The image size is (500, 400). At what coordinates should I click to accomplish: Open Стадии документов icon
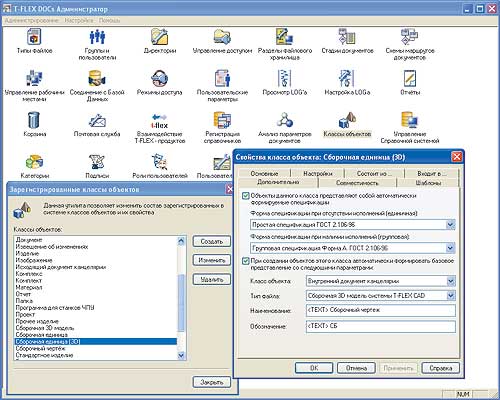pos(347,36)
